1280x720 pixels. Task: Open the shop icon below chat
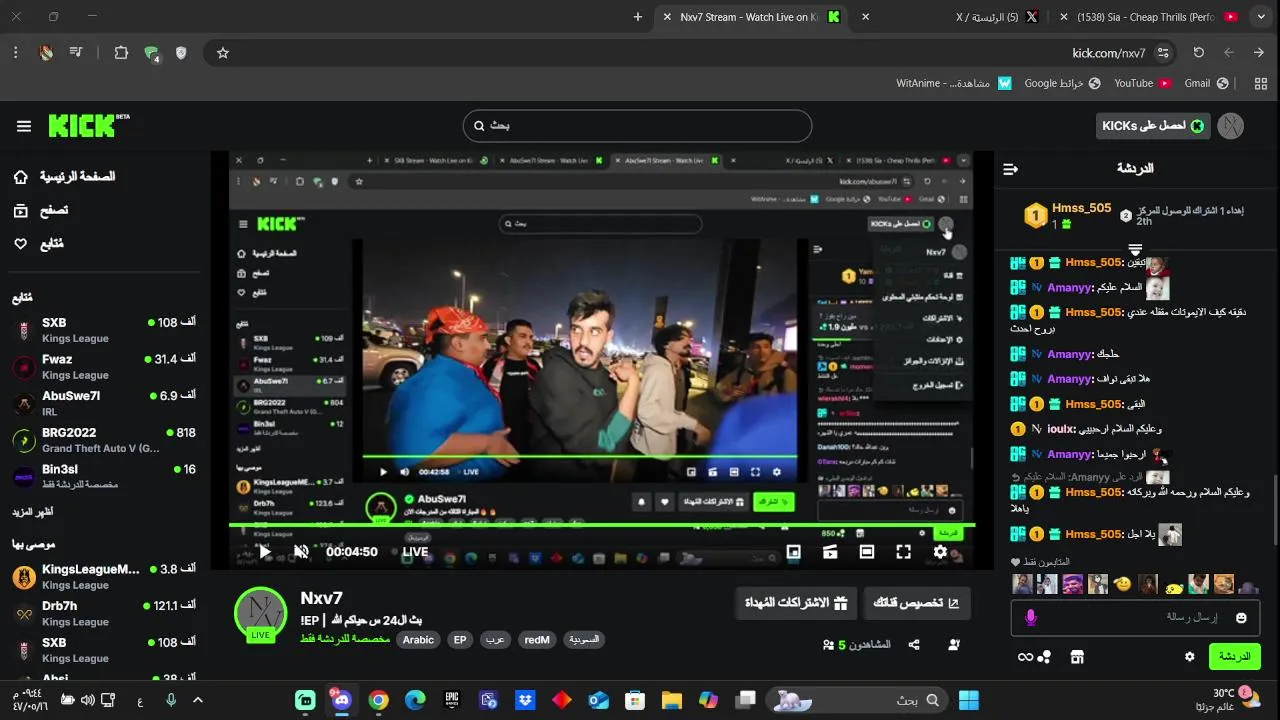tap(1077, 657)
